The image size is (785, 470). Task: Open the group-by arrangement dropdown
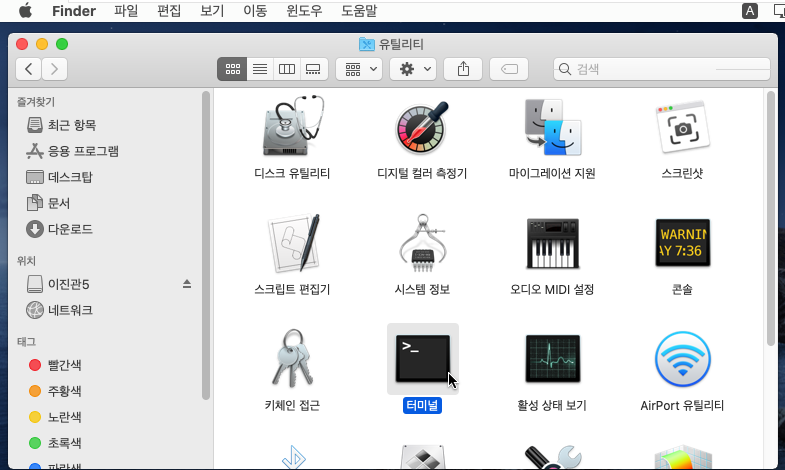point(359,69)
